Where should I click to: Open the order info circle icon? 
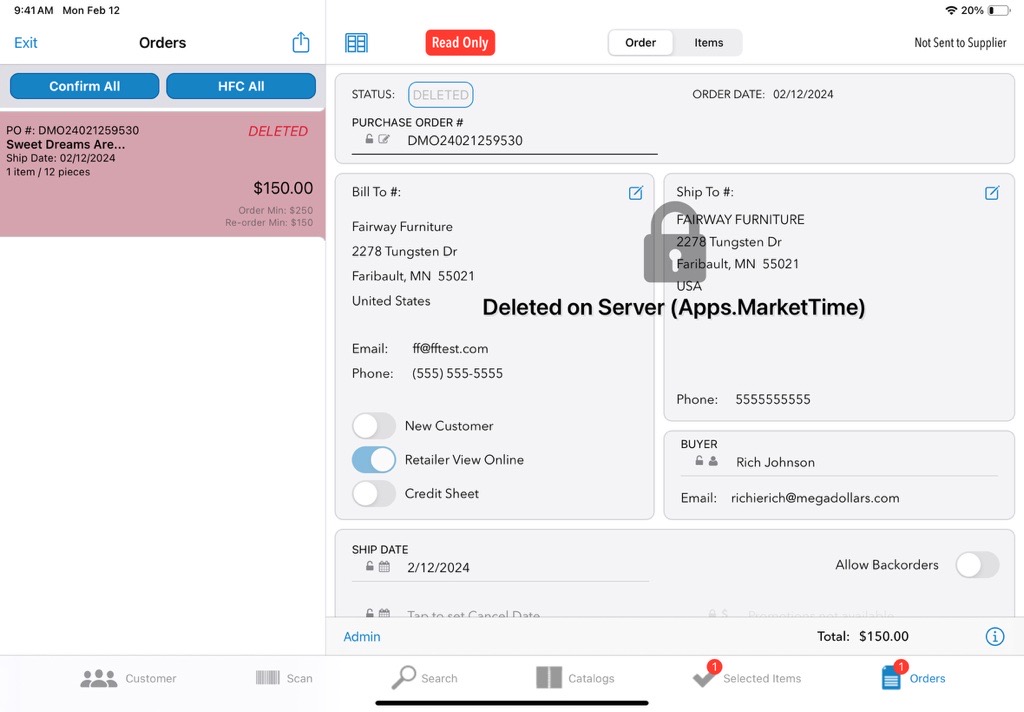[x=994, y=636]
